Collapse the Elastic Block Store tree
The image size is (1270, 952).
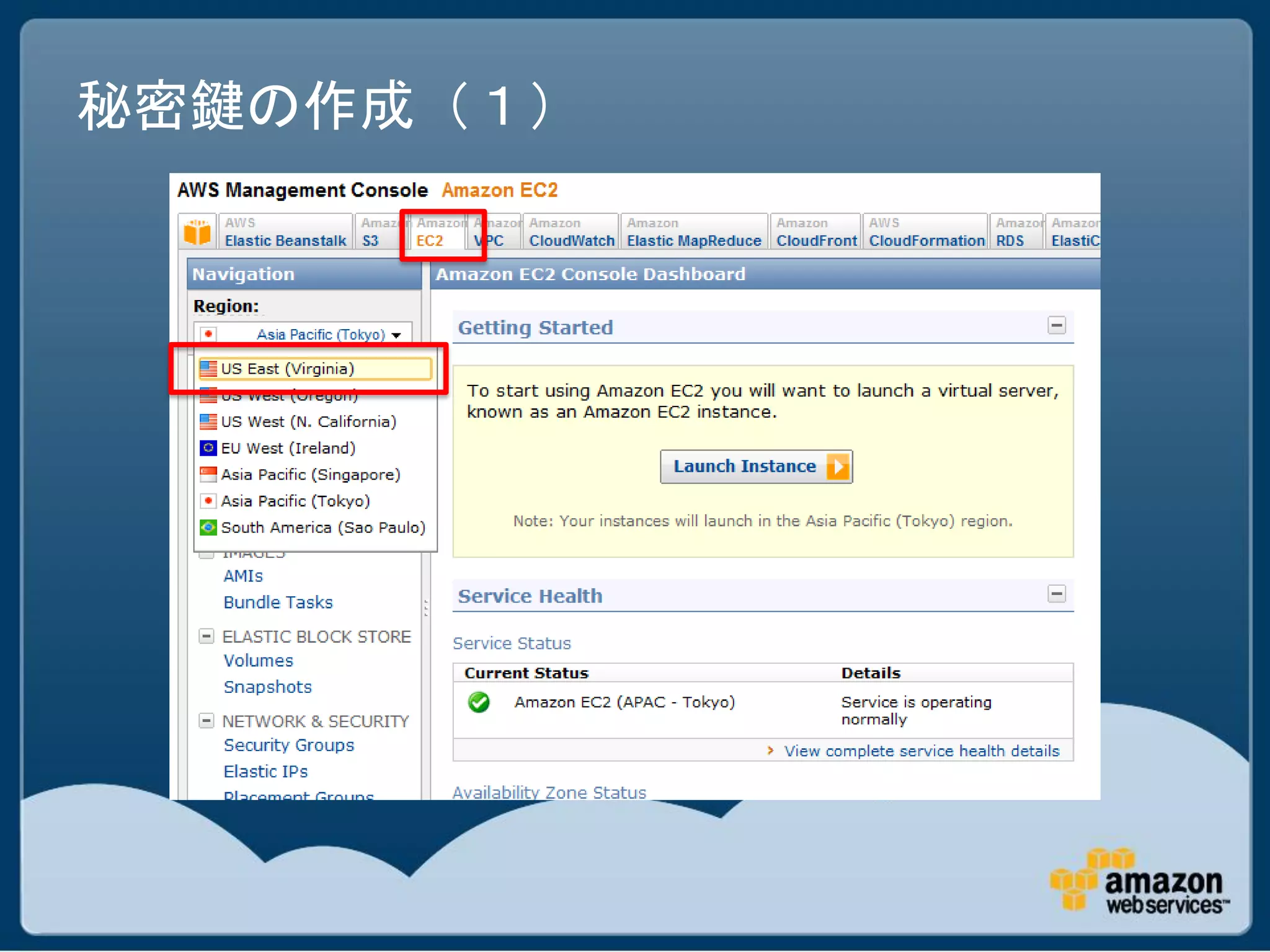206,636
